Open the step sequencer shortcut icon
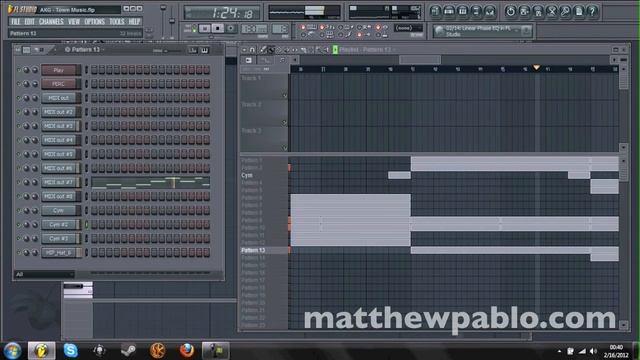 [449, 11]
